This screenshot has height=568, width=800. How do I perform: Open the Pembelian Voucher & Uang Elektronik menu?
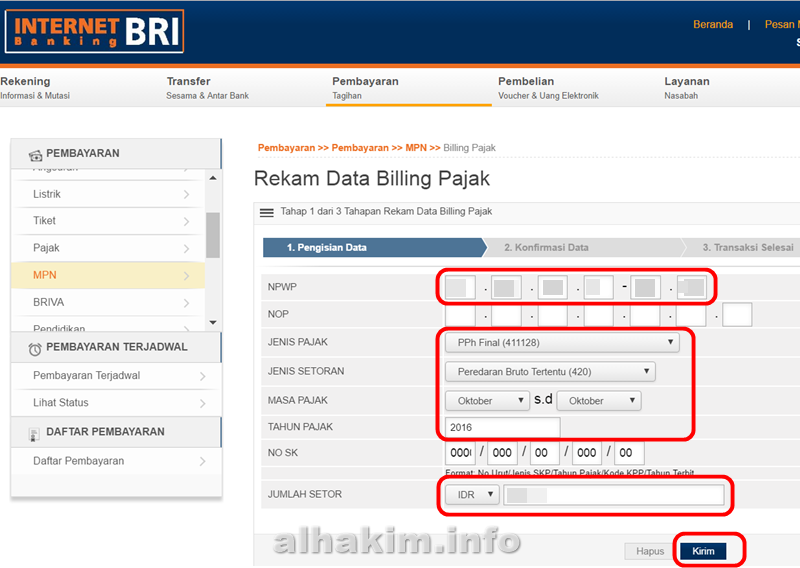548,88
